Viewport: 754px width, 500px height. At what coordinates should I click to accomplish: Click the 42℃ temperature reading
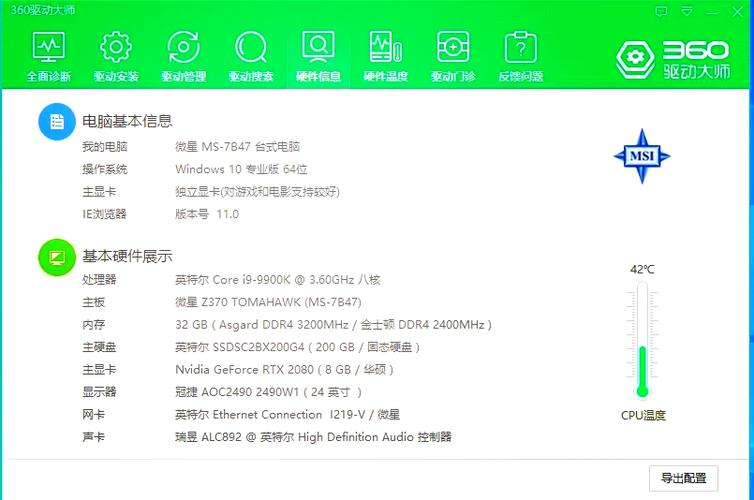point(642,269)
